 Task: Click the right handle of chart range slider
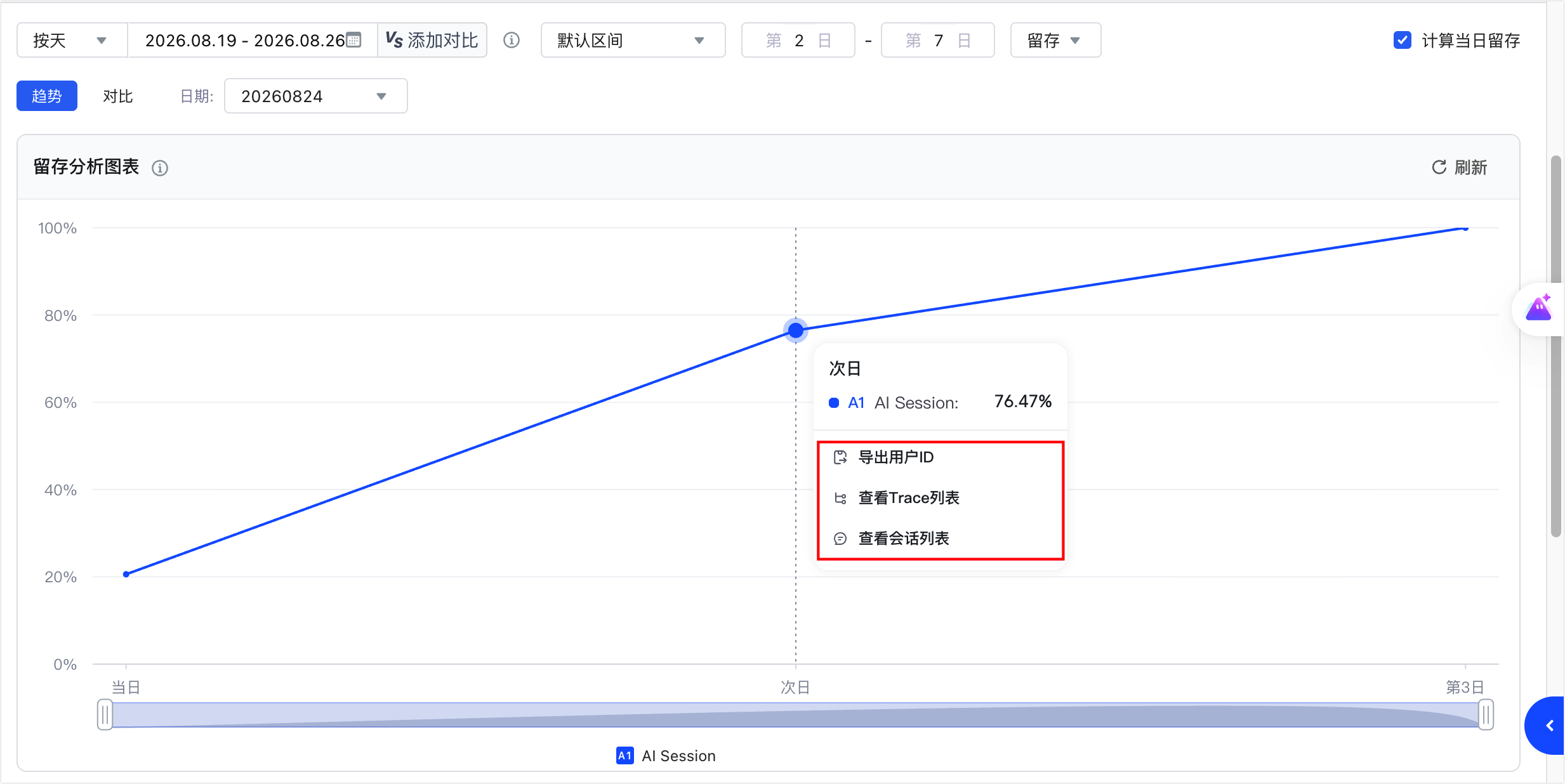1486,715
